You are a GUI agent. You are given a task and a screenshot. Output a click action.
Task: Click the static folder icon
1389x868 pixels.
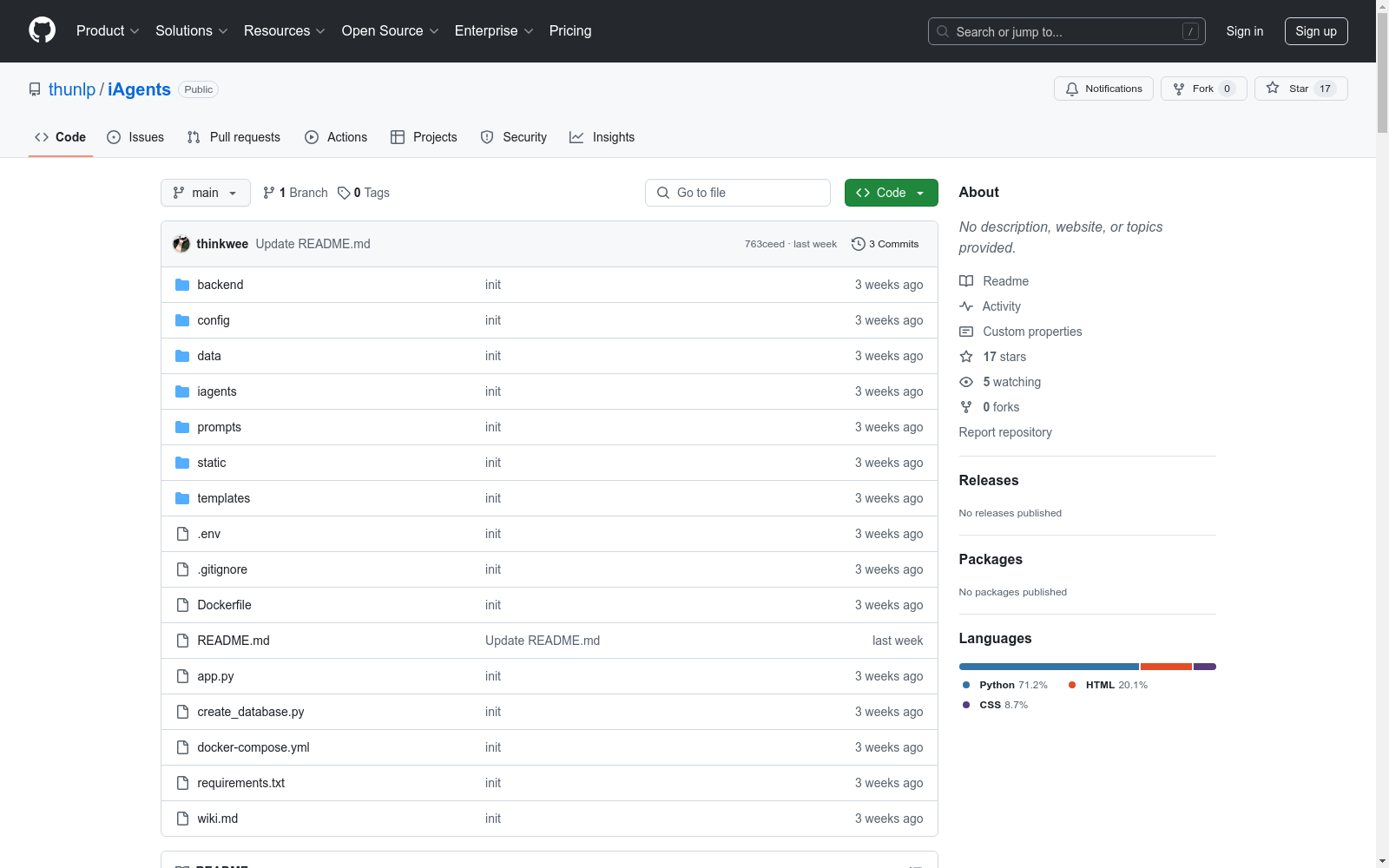[182, 463]
